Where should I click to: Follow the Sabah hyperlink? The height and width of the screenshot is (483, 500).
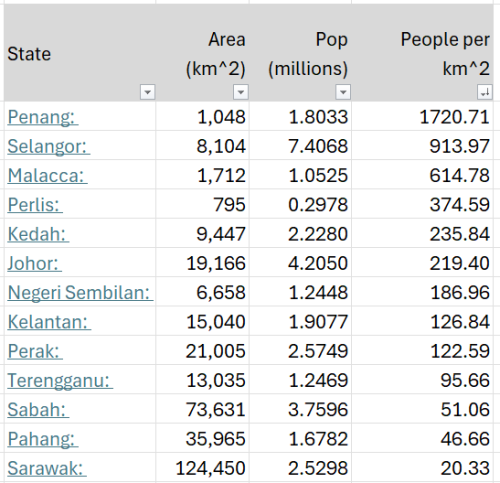click(x=38, y=410)
